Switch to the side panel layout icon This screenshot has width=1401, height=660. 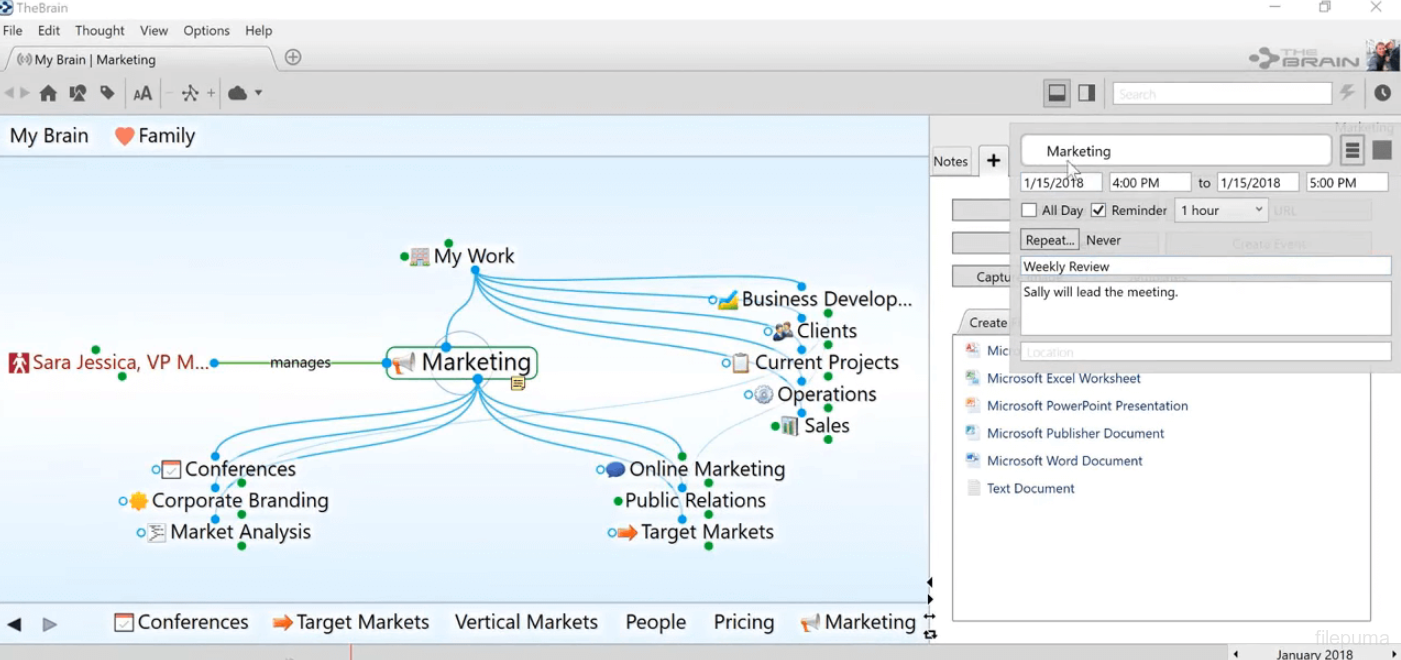[1087, 93]
